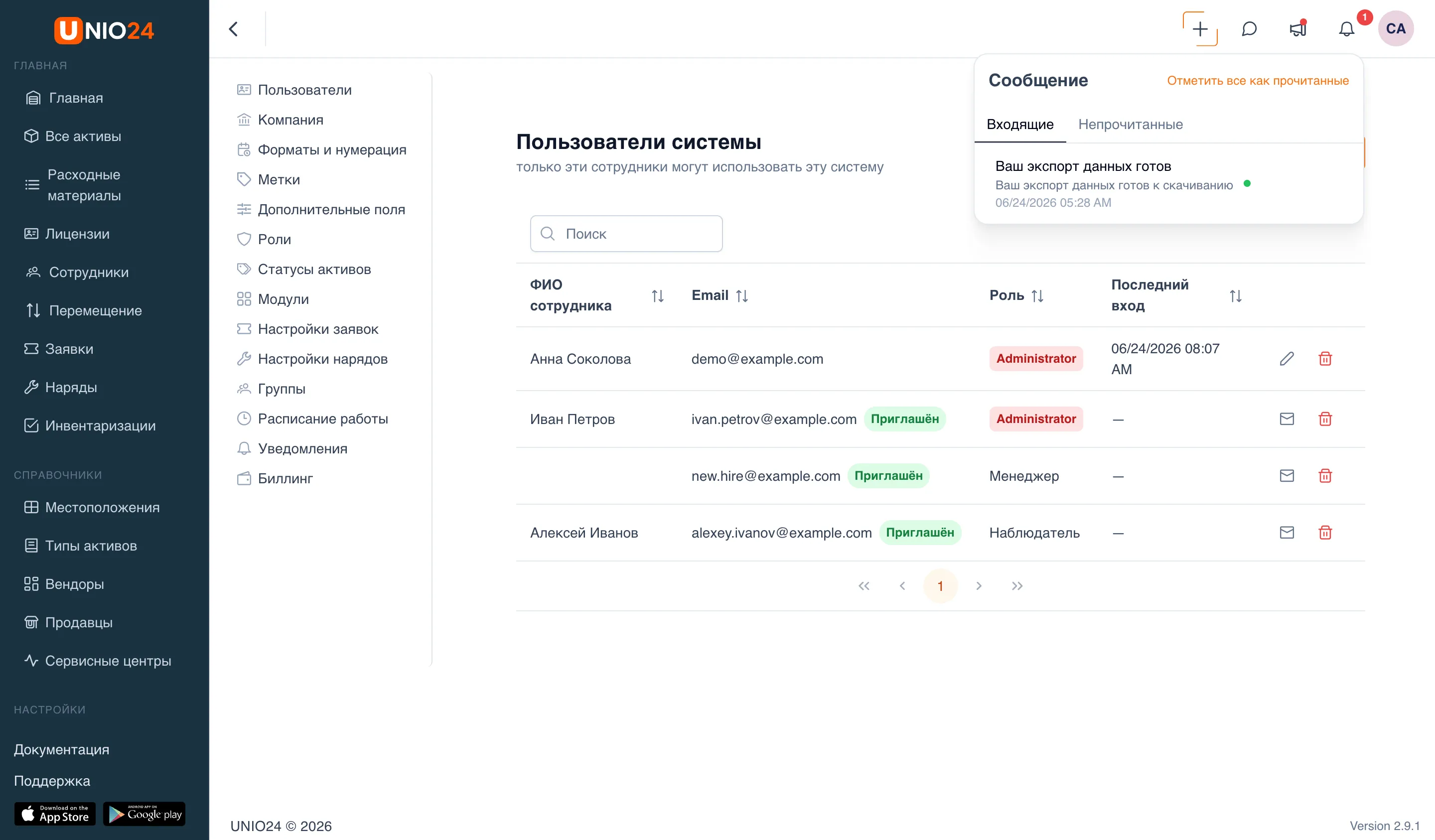The image size is (1435, 840).
Task: Open Все активы in sidebar
Action: coord(72,136)
